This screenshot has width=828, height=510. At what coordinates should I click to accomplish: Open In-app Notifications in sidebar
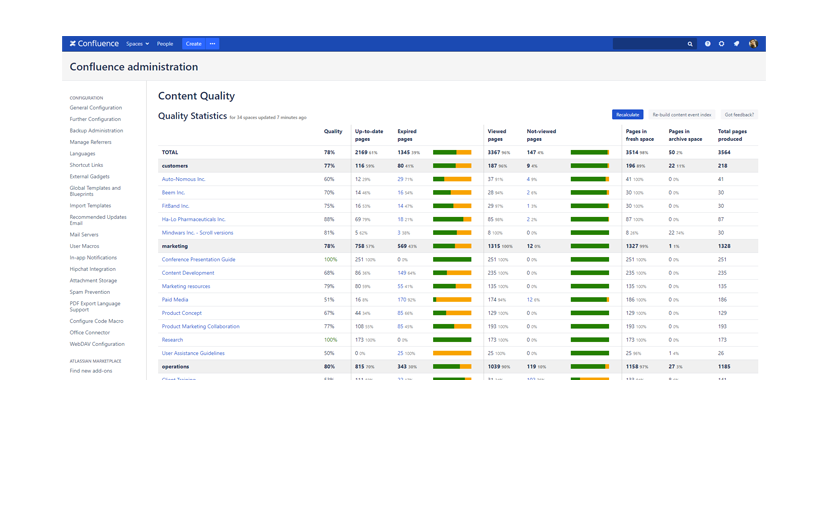coord(93,258)
